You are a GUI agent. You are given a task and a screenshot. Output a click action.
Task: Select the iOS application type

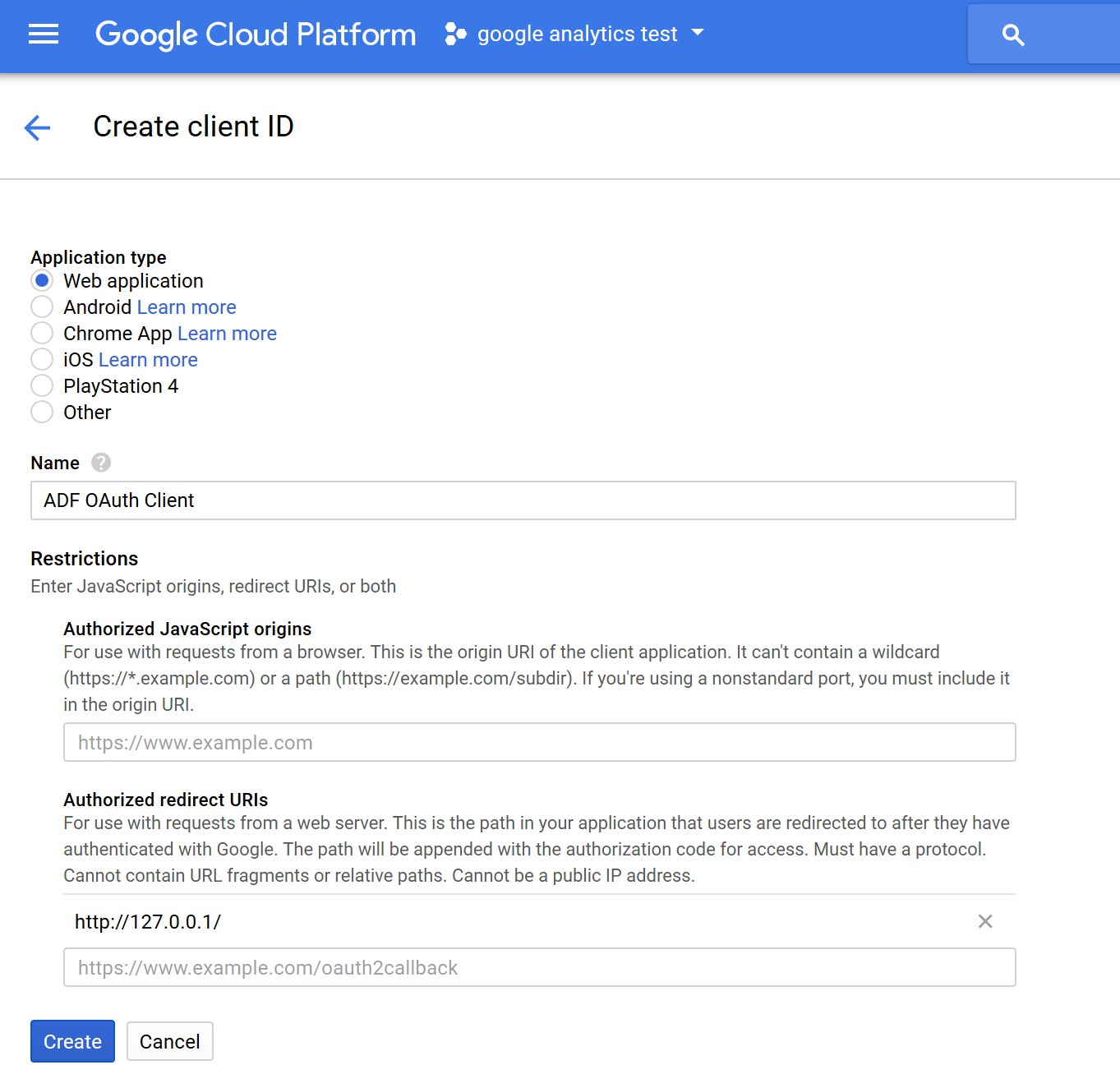(x=42, y=359)
